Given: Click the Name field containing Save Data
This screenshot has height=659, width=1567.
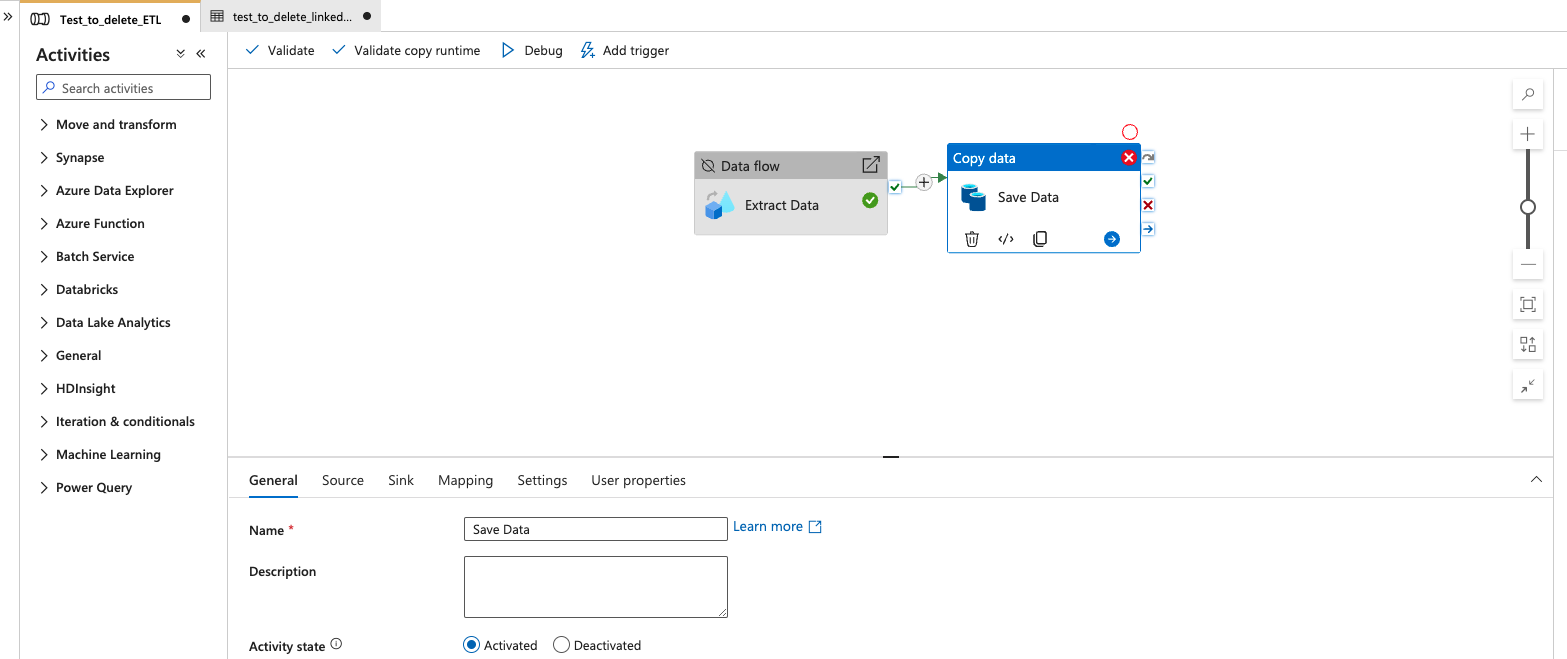Looking at the screenshot, I should [596, 529].
